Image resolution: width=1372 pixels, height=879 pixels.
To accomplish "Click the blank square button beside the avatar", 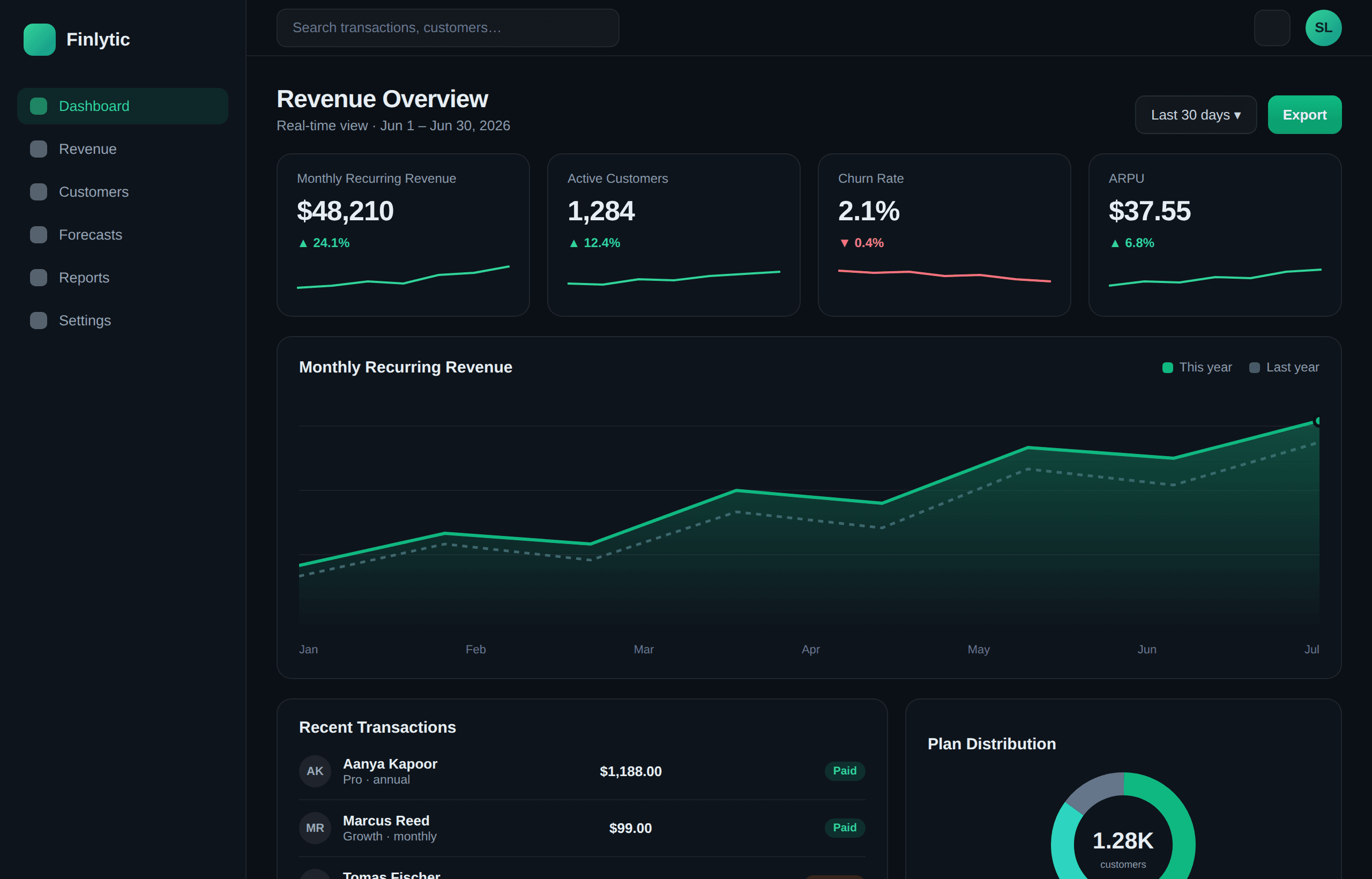I will click(1272, 27).
